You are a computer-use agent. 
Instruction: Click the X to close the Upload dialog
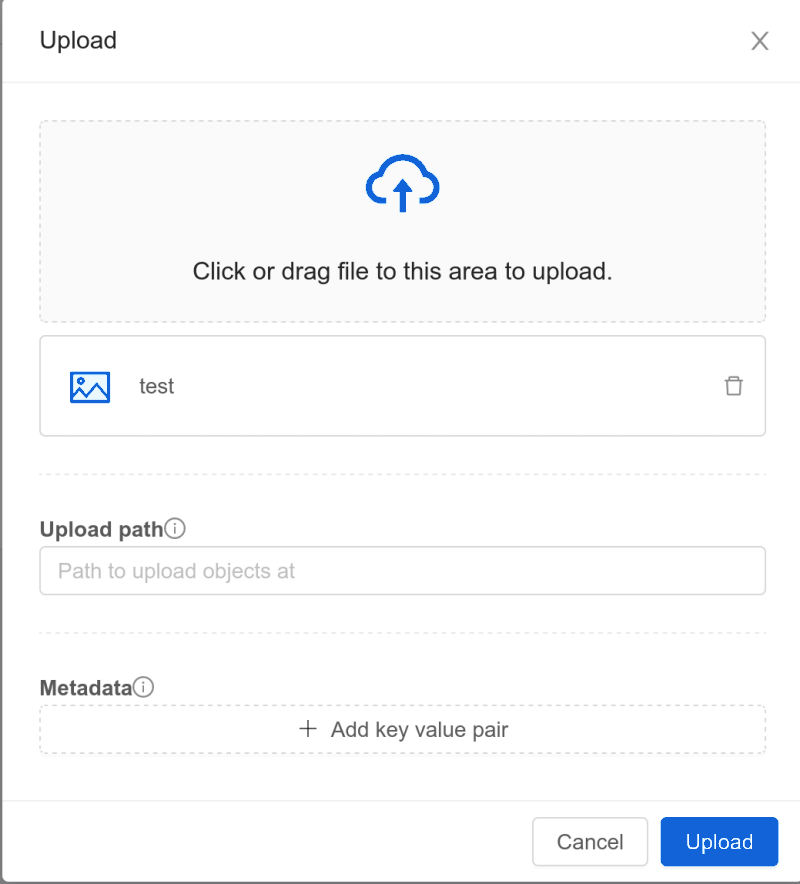tap(760, 41)
